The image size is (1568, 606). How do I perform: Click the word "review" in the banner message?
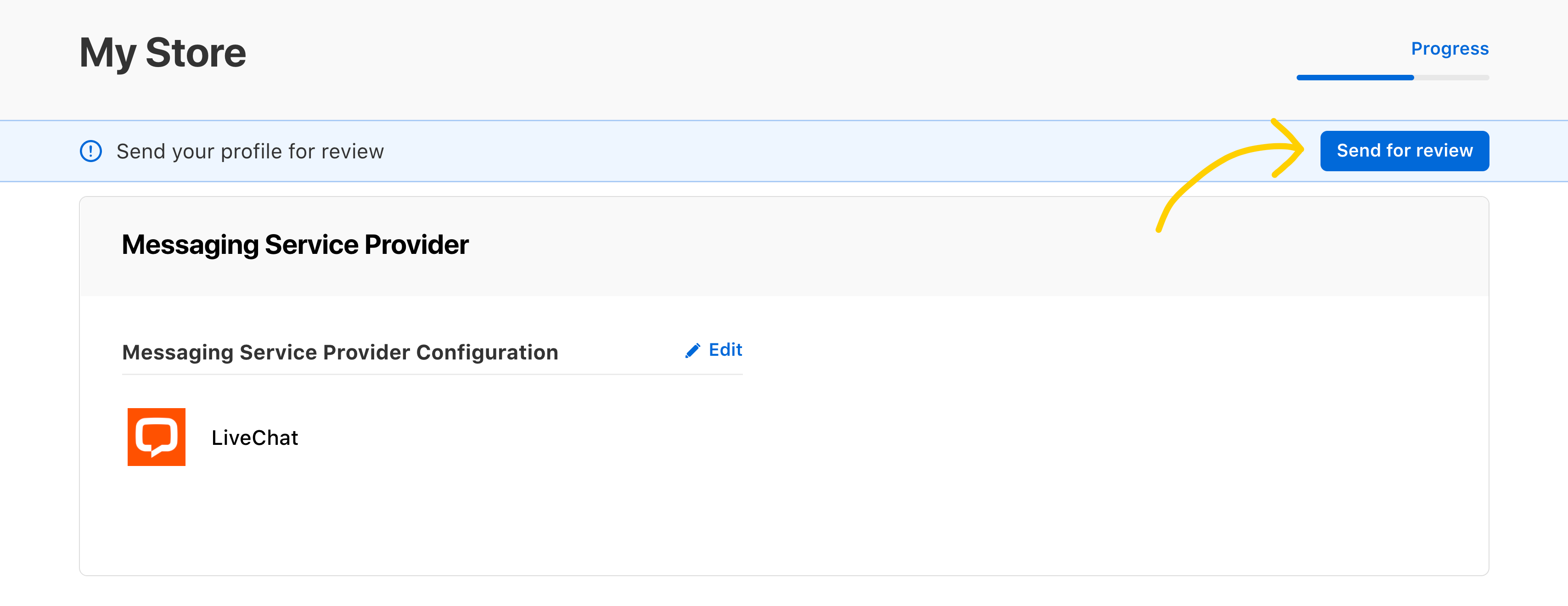(354, 151)
